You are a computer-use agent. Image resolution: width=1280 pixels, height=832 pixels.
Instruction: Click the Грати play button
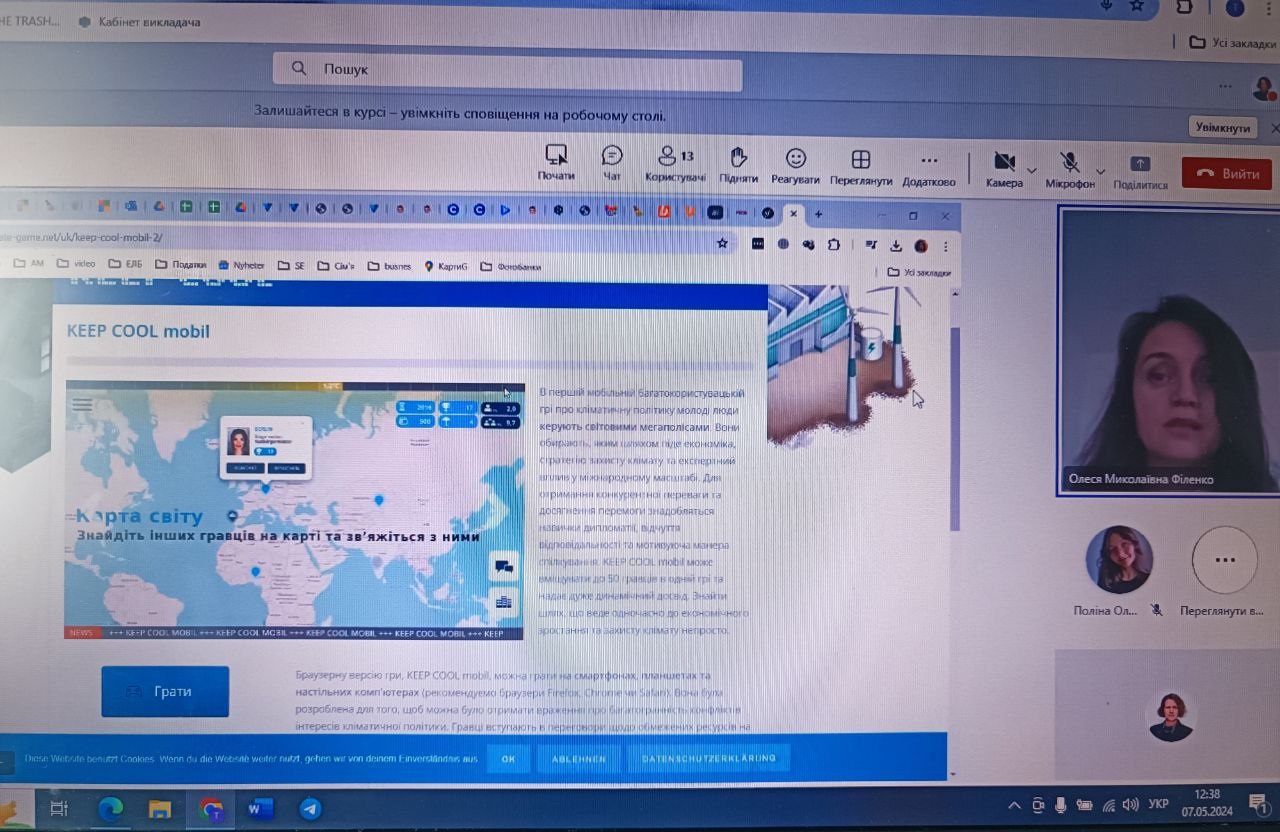165,691
